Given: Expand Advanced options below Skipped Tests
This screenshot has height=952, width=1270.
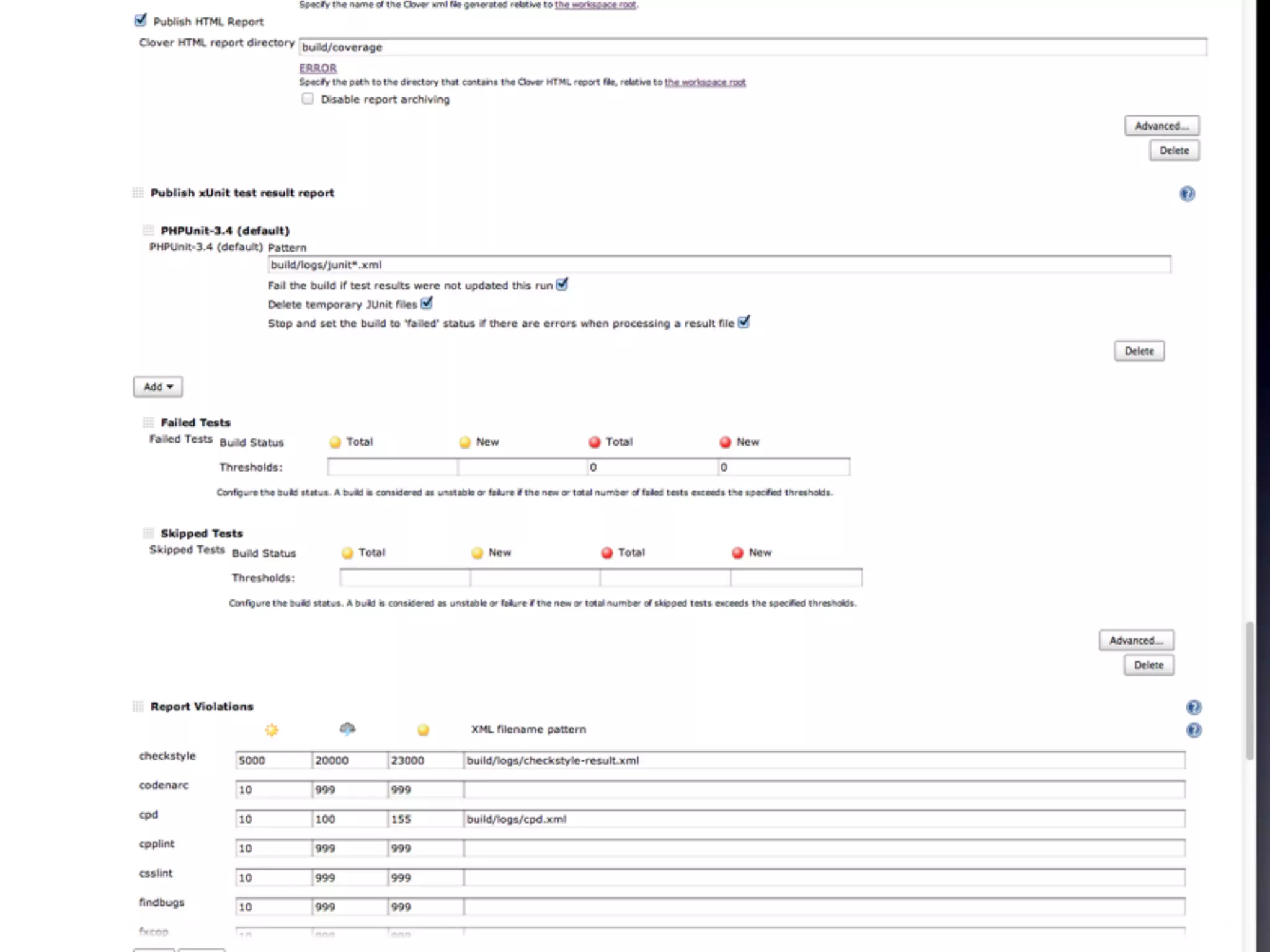Looking at the screenshot, I should point(1136,640).
